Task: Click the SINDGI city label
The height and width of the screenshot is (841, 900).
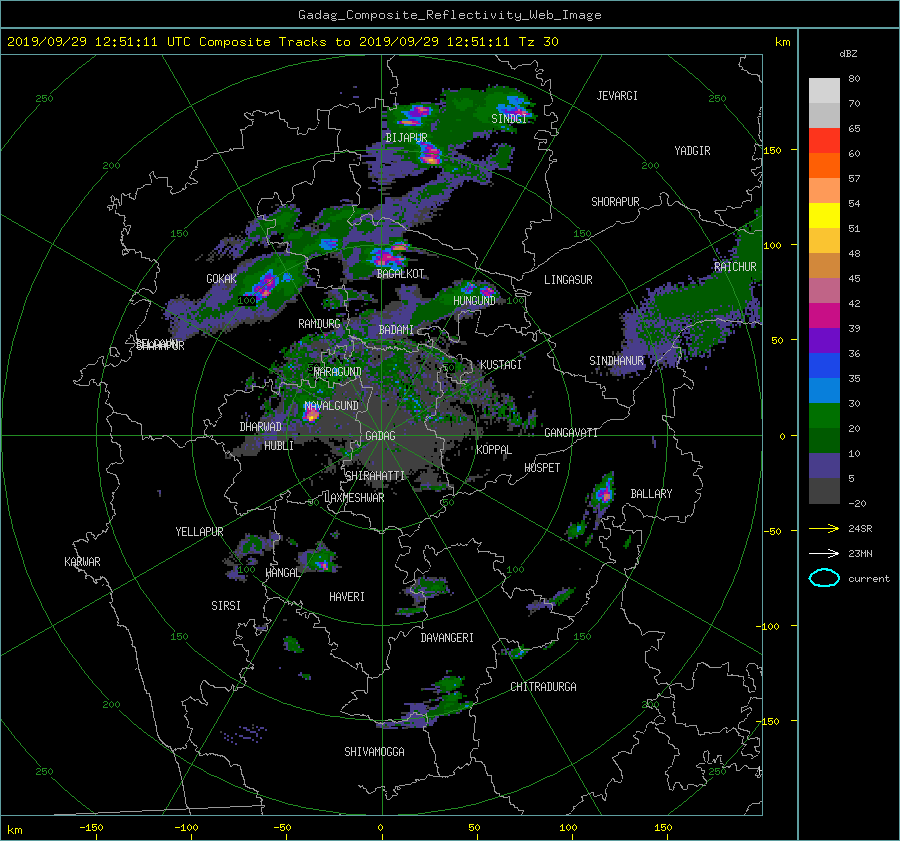Action: 509,119
